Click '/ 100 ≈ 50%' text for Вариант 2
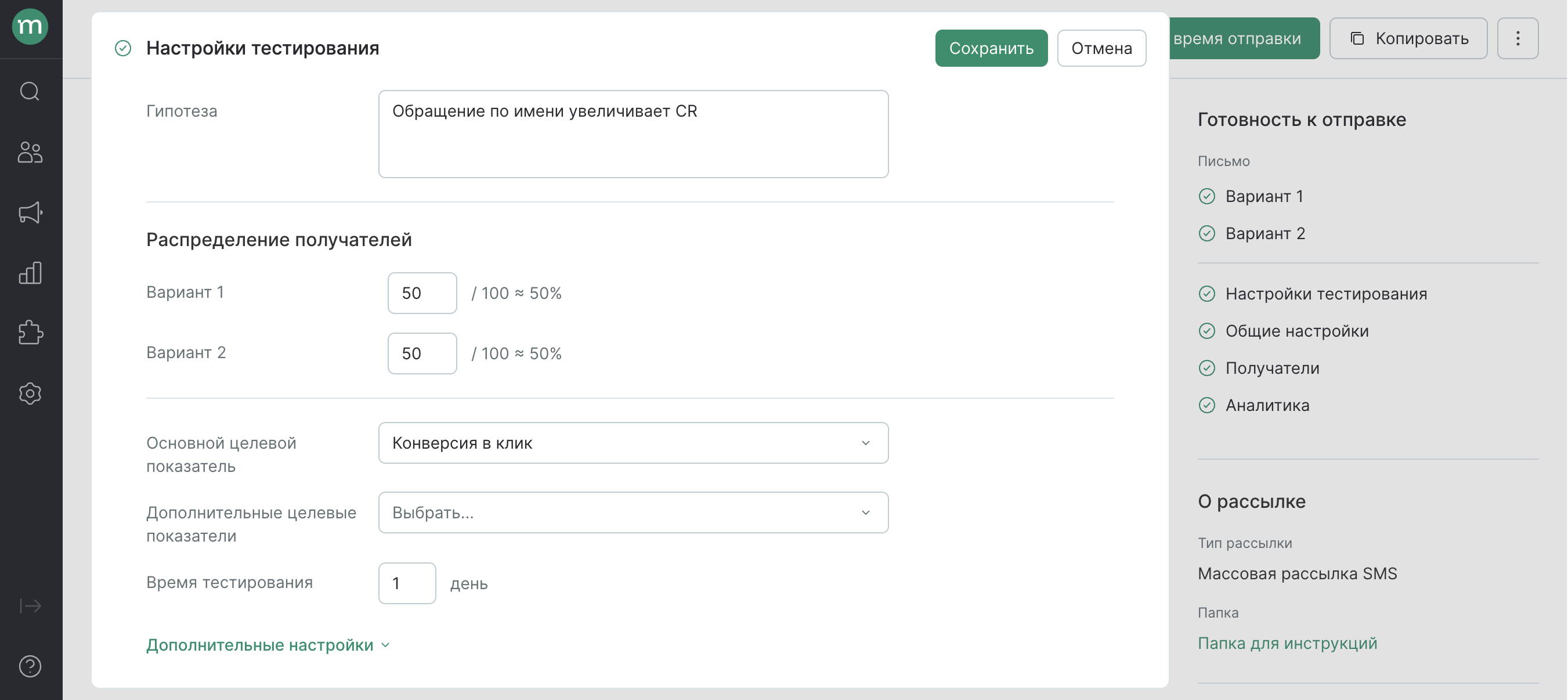Viewport: 1568px width, 700px height. click(x=516, y=353)
